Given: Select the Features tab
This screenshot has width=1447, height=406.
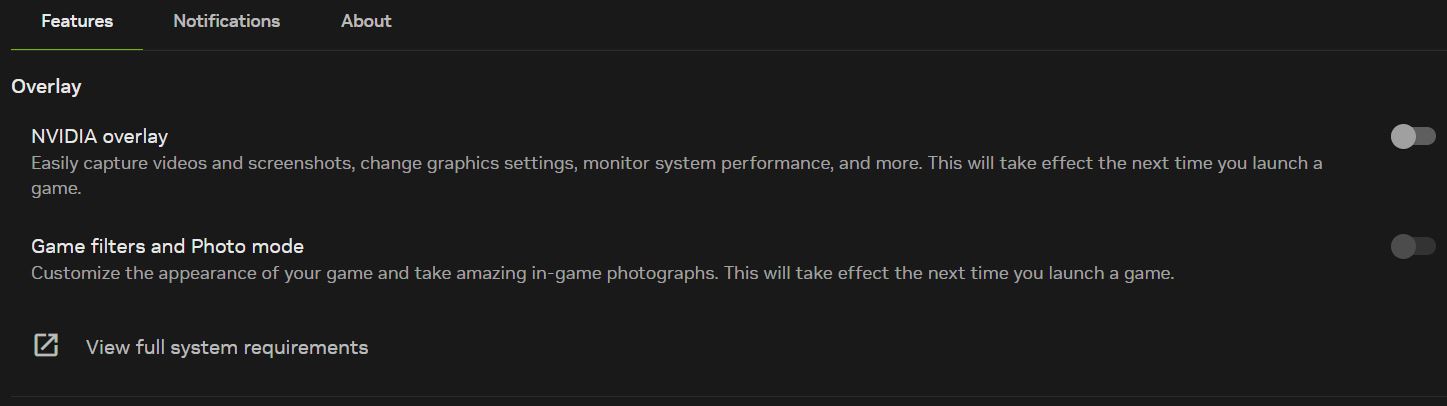Looking at the screenshot, I should [x=77, y=21].
